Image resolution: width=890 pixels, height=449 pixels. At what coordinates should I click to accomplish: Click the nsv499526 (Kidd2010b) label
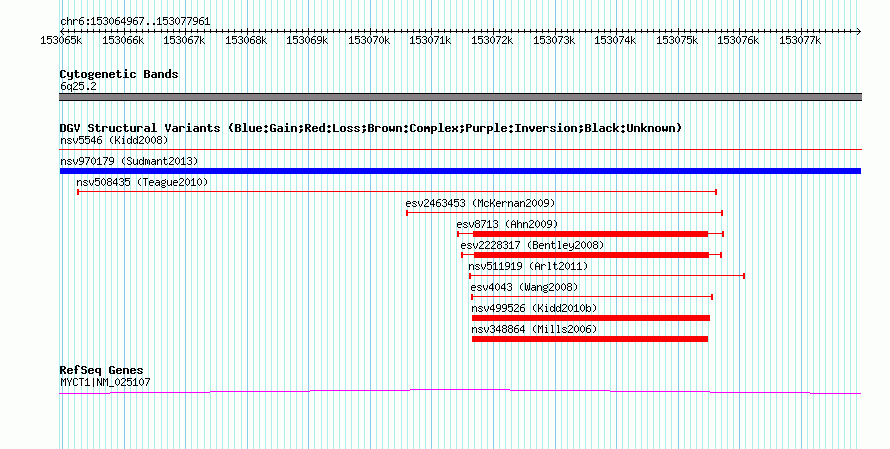pyautogui.click(x=535, y=308)
